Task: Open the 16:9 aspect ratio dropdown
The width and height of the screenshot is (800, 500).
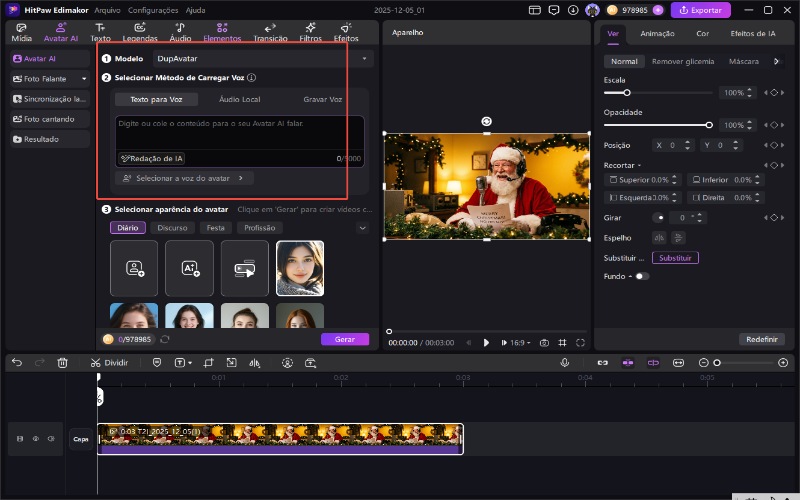Action: pyautogui.click(x=521, y=342)
